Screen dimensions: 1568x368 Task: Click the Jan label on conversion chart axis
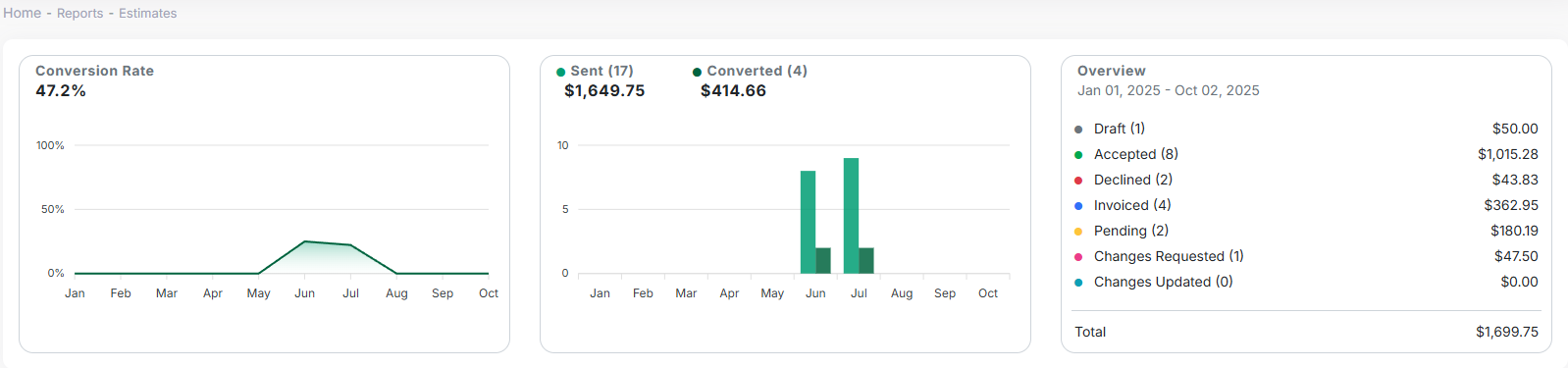click(75, 293)
